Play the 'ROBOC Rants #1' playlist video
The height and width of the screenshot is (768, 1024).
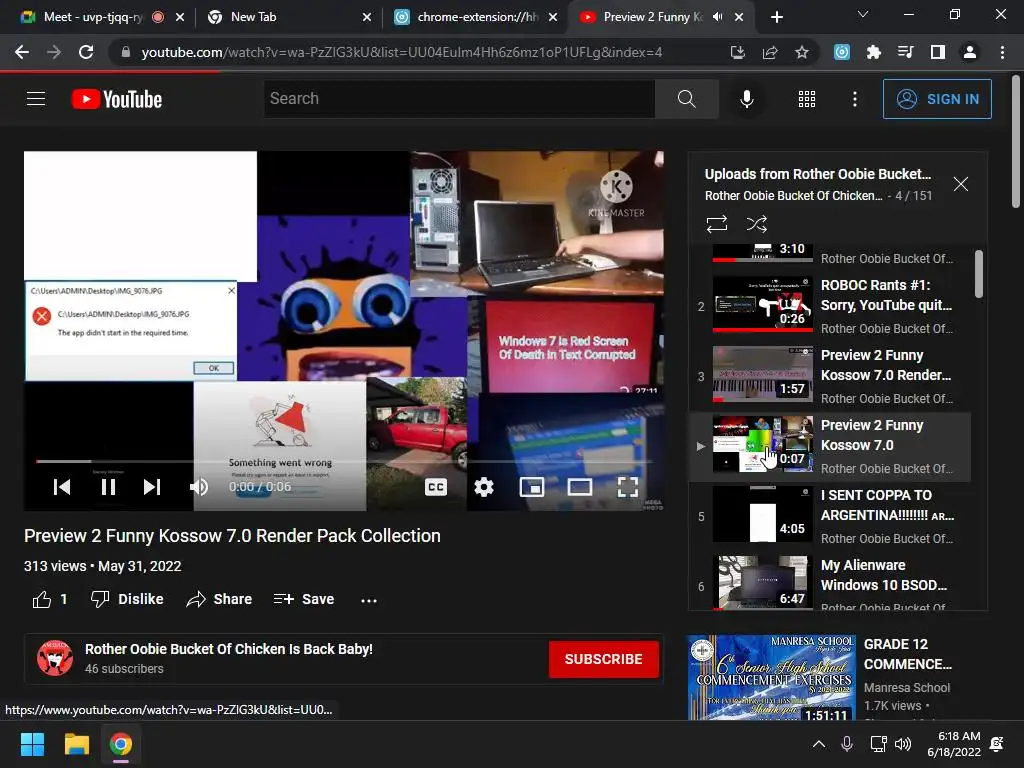pyautogui.click(x=831, y=306)
